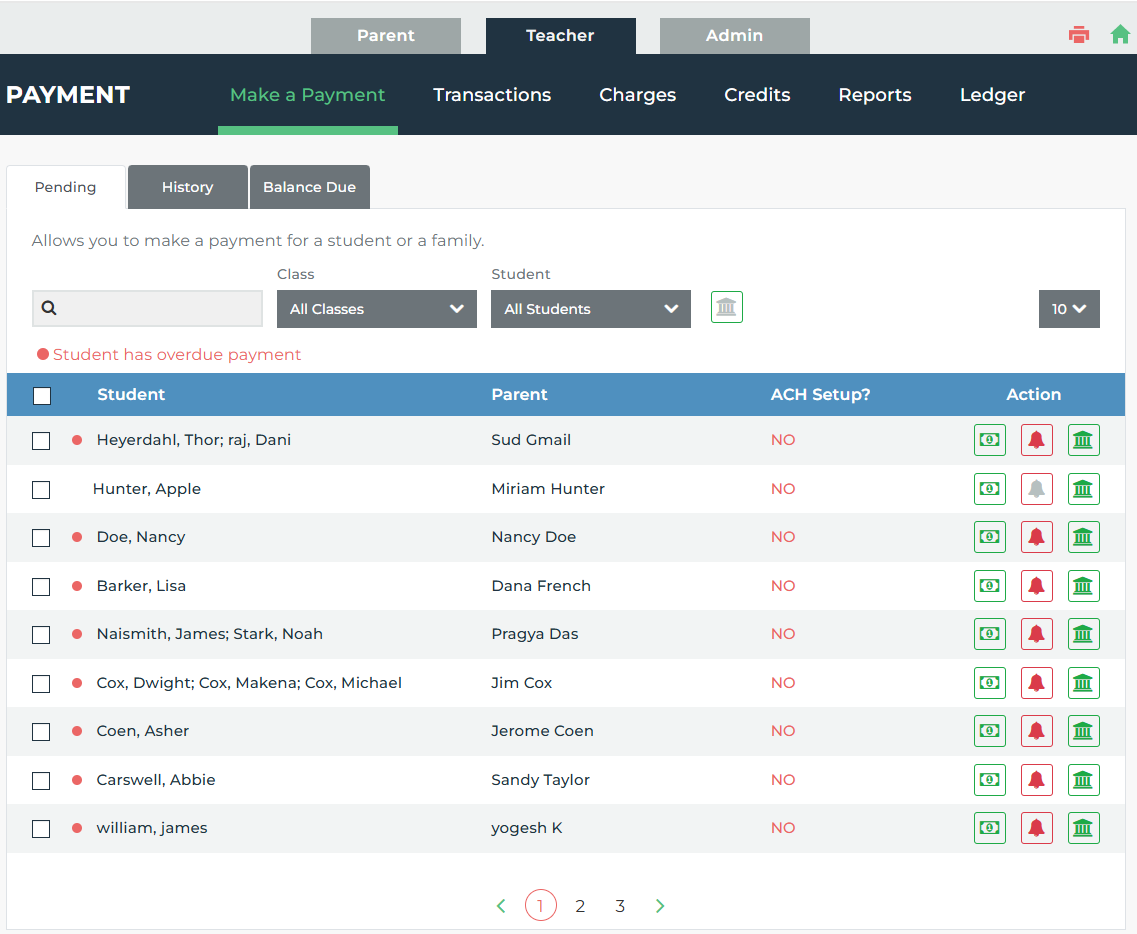
Task: Click gray bell icon for Hunter, Apple
Action: click(x=1037, y=489)
